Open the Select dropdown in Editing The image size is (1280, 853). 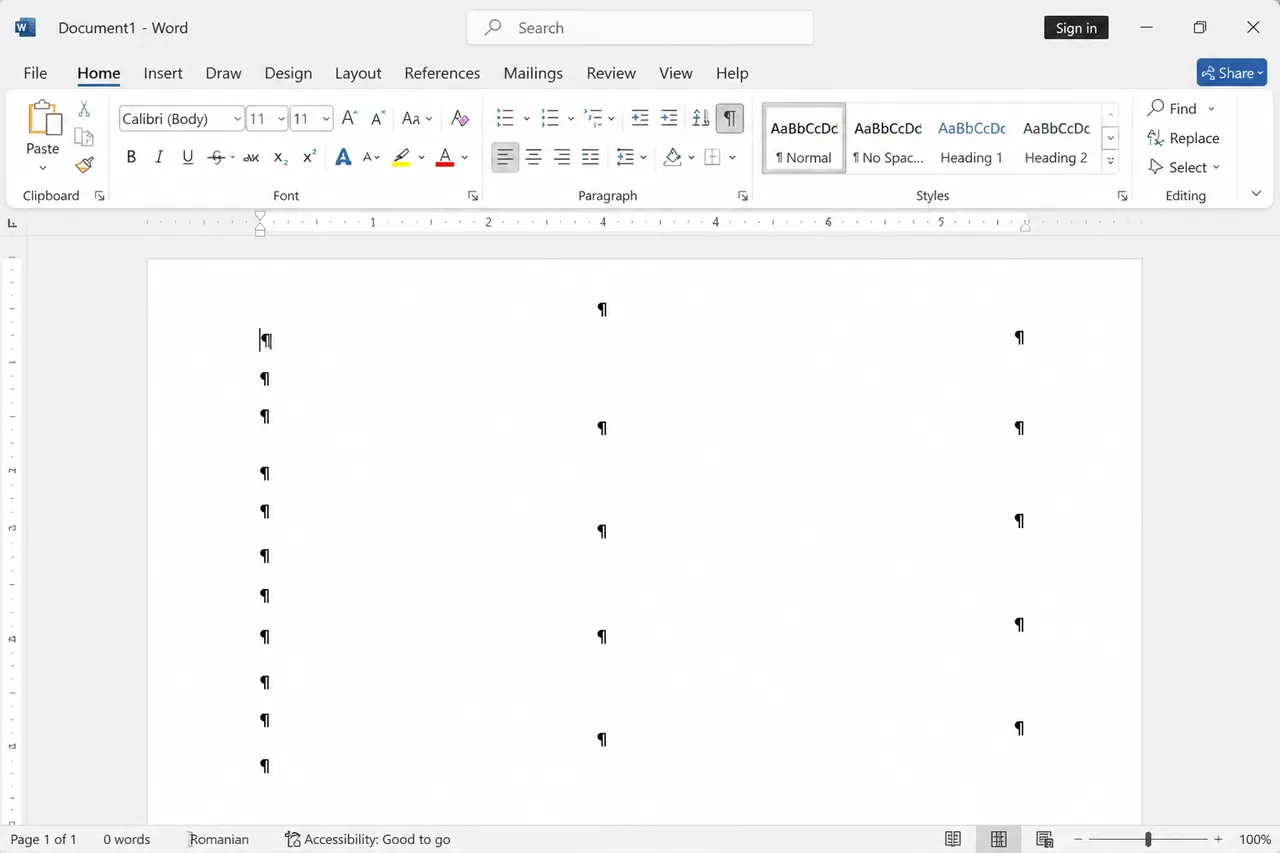pyautogui.click(x=1184, y=167)
